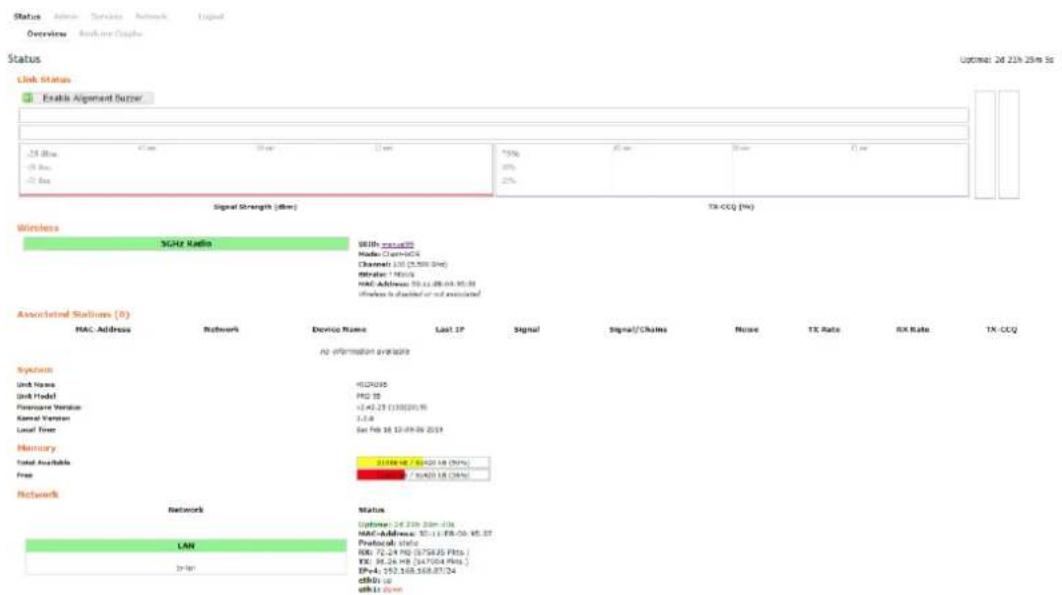Click the eth1: down status text
Image resolution: width=1062 pixels, height=595 pixels.
380,590
